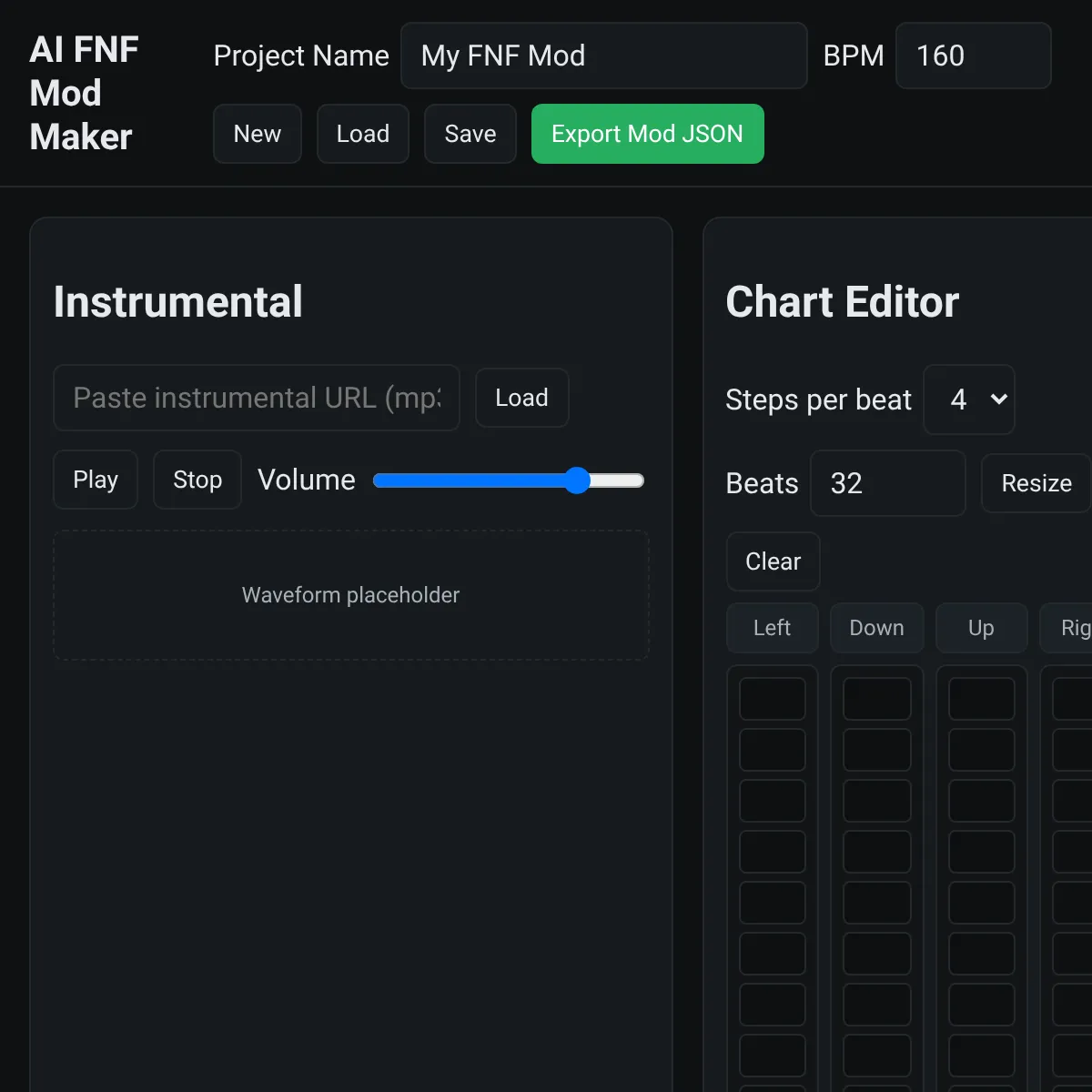Toggle first step cell in Down lane
Screen dimensions: 1092x1092
click(877, 699)
